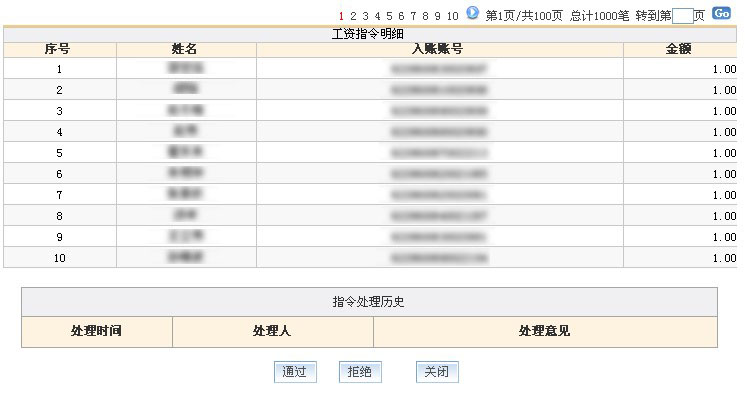Click the 1.00 amount in row 1
This screenshot has height=398, width=745.
coord(724,69)
